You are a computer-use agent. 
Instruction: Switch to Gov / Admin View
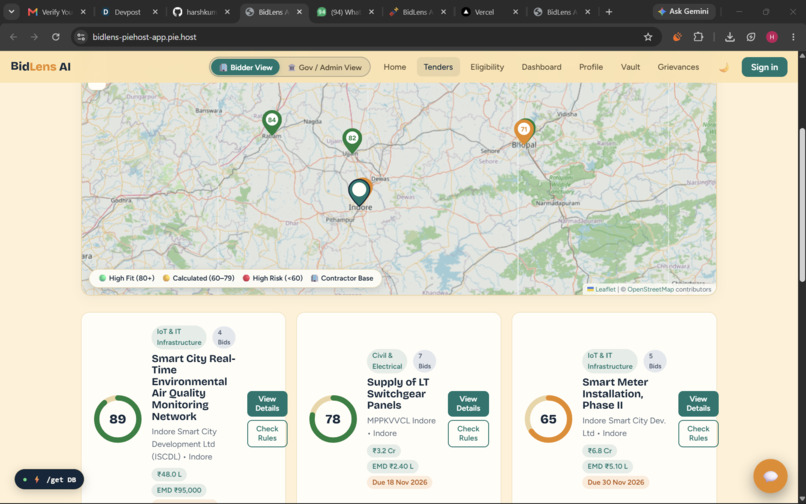pyautogui.click(x=325, y=67)
